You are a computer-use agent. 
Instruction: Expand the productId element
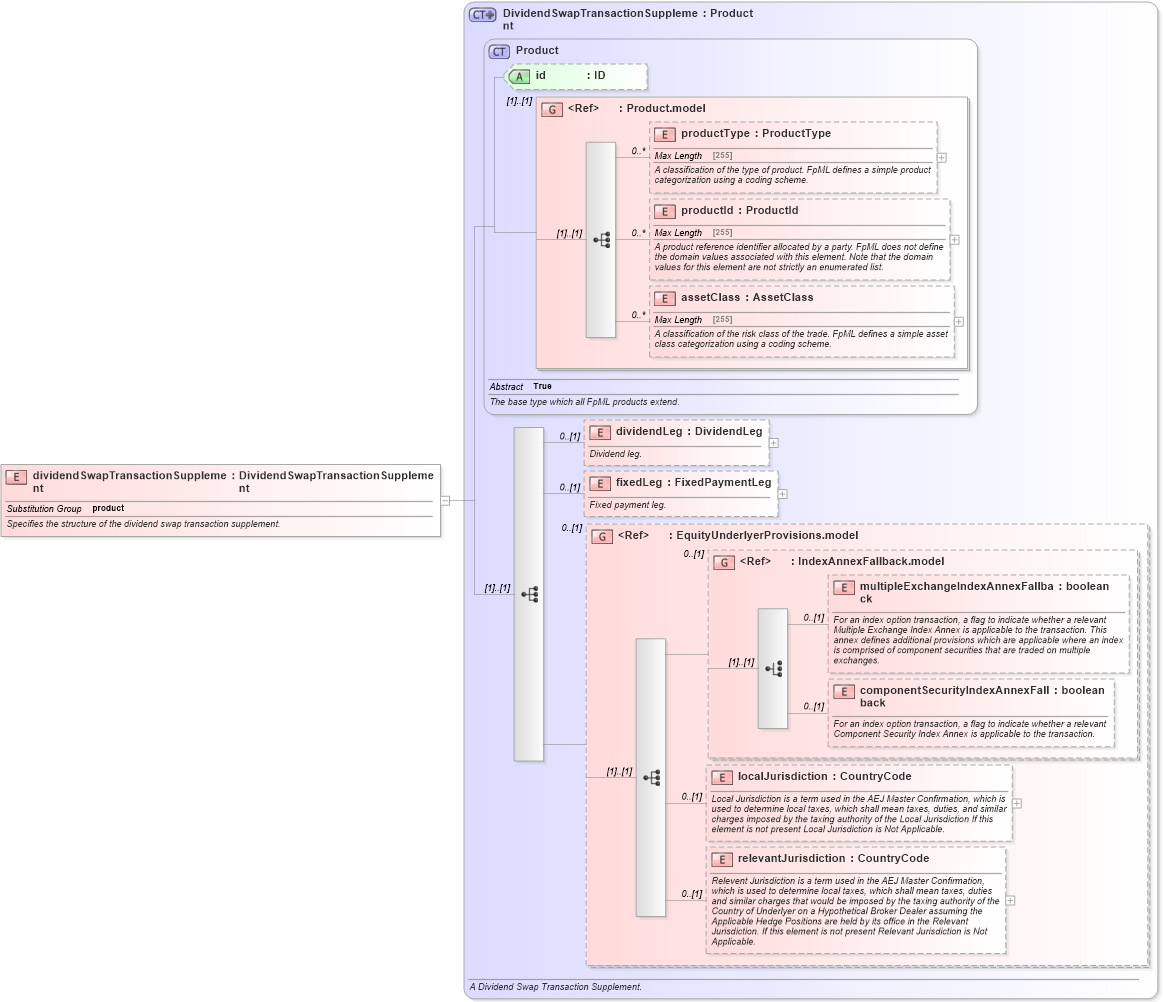point(955,240)
